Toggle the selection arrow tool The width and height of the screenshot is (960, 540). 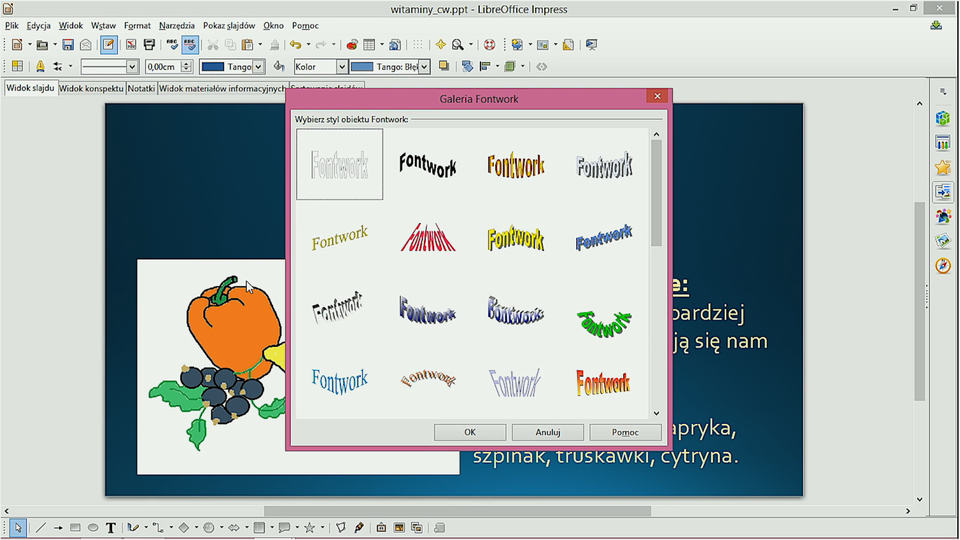(17, 528)
